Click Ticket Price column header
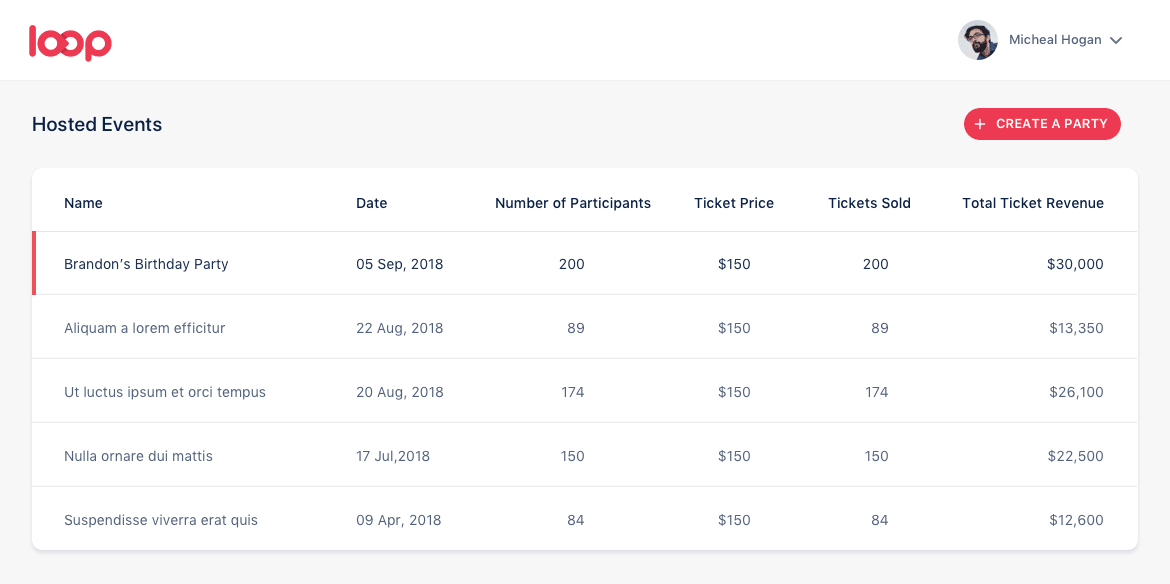Image resolution: width=1170 pixels, height=584 pixels. (x=734, y=203)
